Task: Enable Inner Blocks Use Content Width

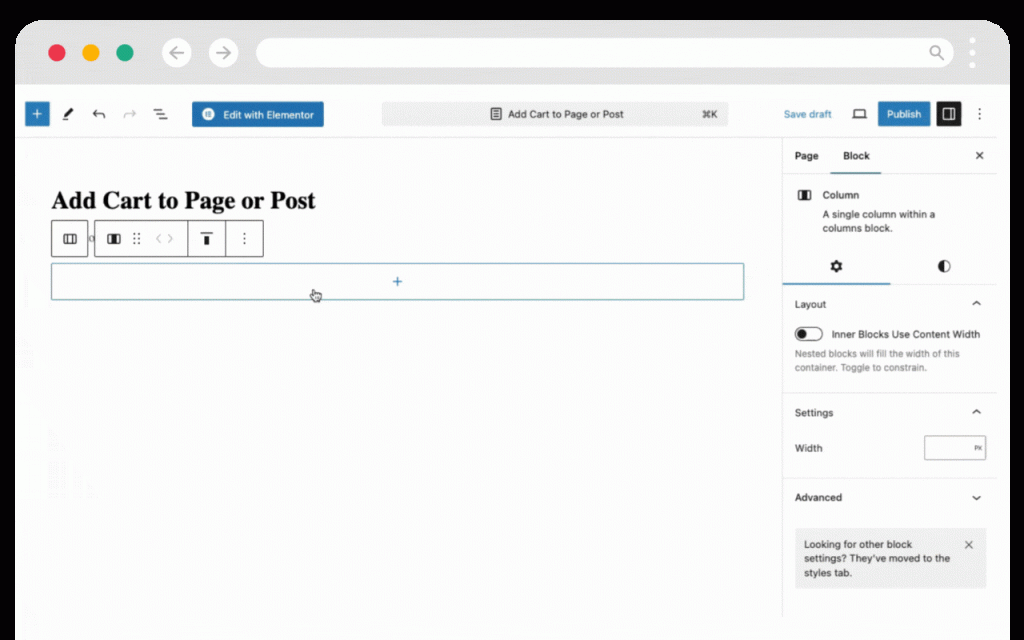Action: pyautogui.click(x=808, y=334)
